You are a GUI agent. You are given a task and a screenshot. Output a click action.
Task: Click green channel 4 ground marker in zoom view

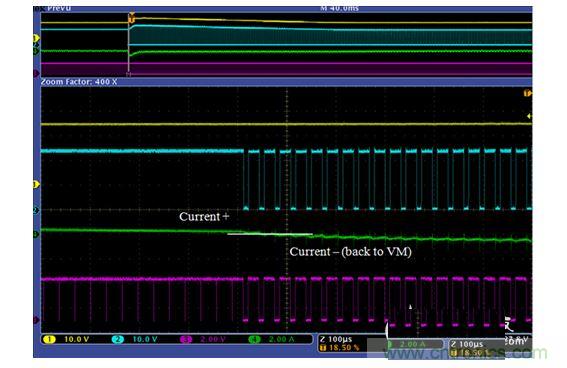pos(36,235)
